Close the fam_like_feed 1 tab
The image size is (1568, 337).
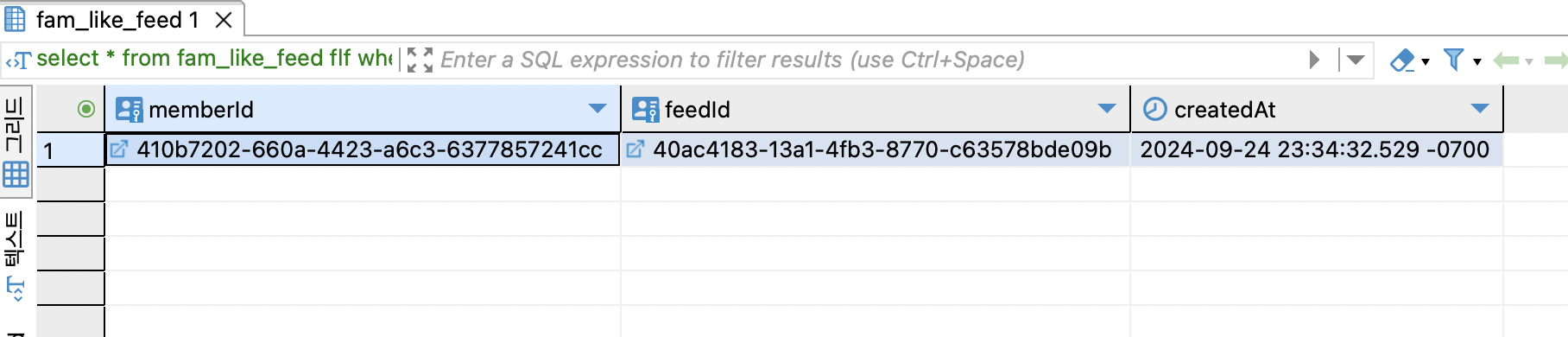coord(224,19)
